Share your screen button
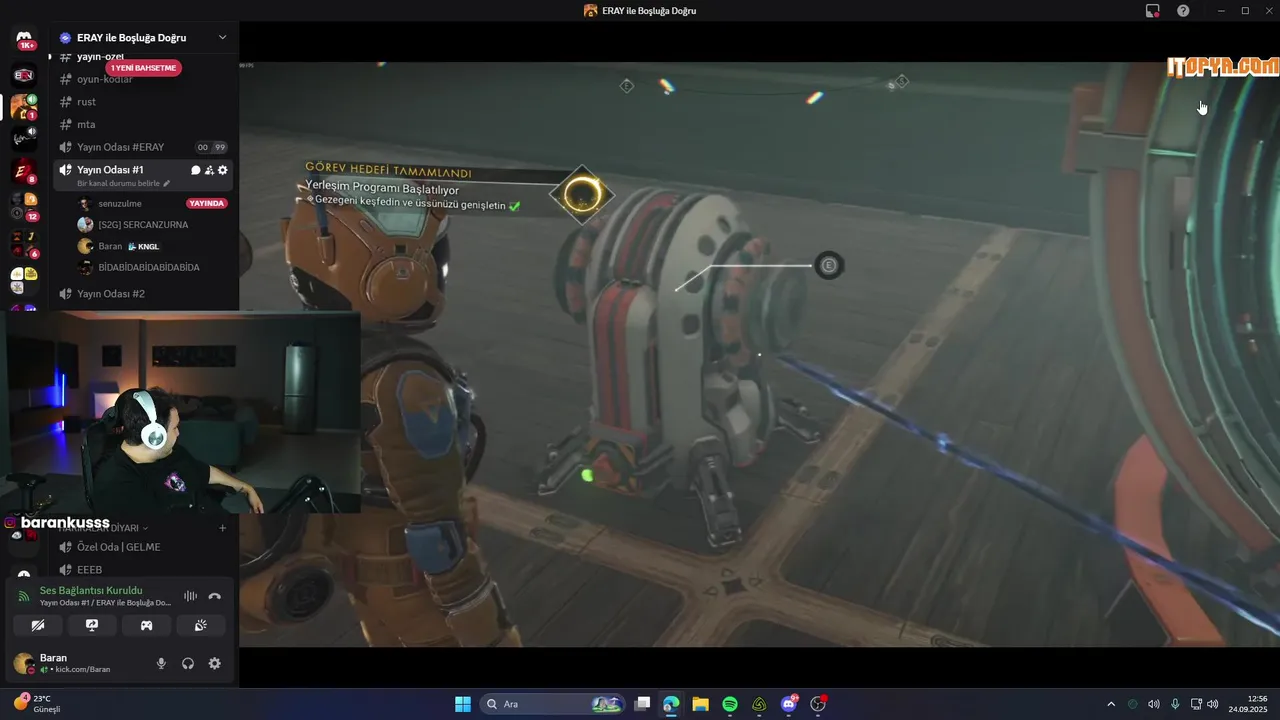Image resolution: width=1280 pixels, height=720 pixels. click(92, 626)
